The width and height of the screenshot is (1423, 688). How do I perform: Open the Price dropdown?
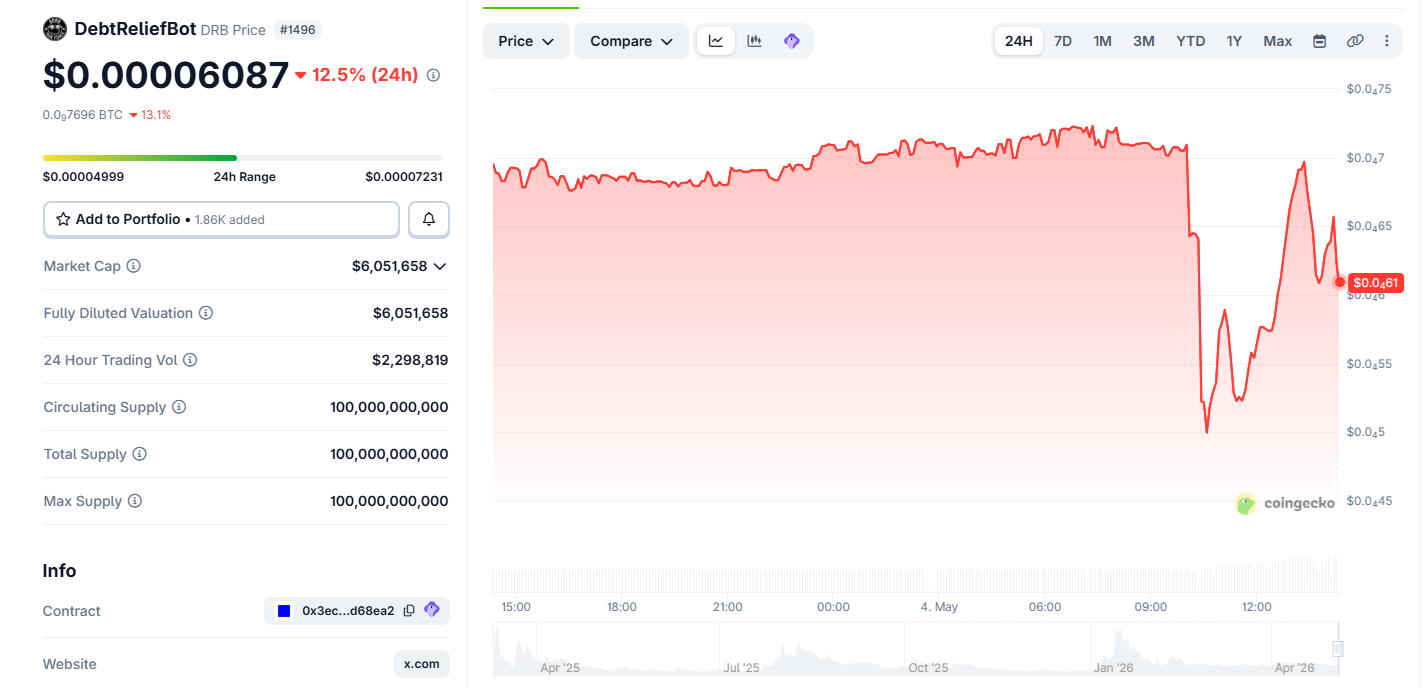526,41
